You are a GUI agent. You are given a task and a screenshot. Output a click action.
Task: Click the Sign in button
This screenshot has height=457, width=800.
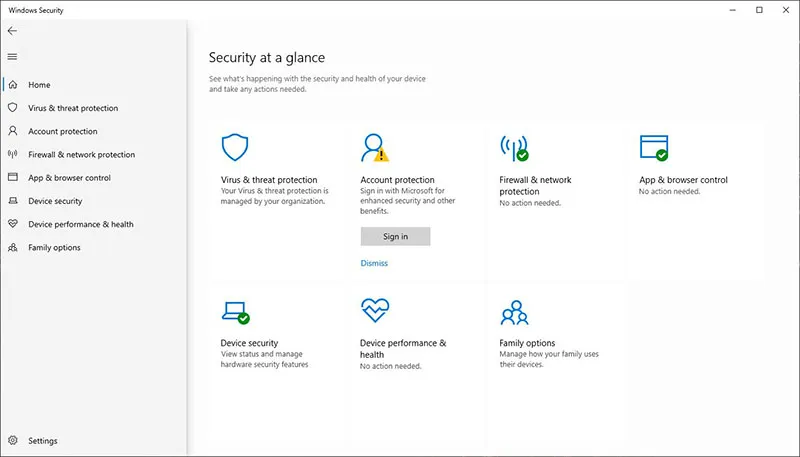395,236
